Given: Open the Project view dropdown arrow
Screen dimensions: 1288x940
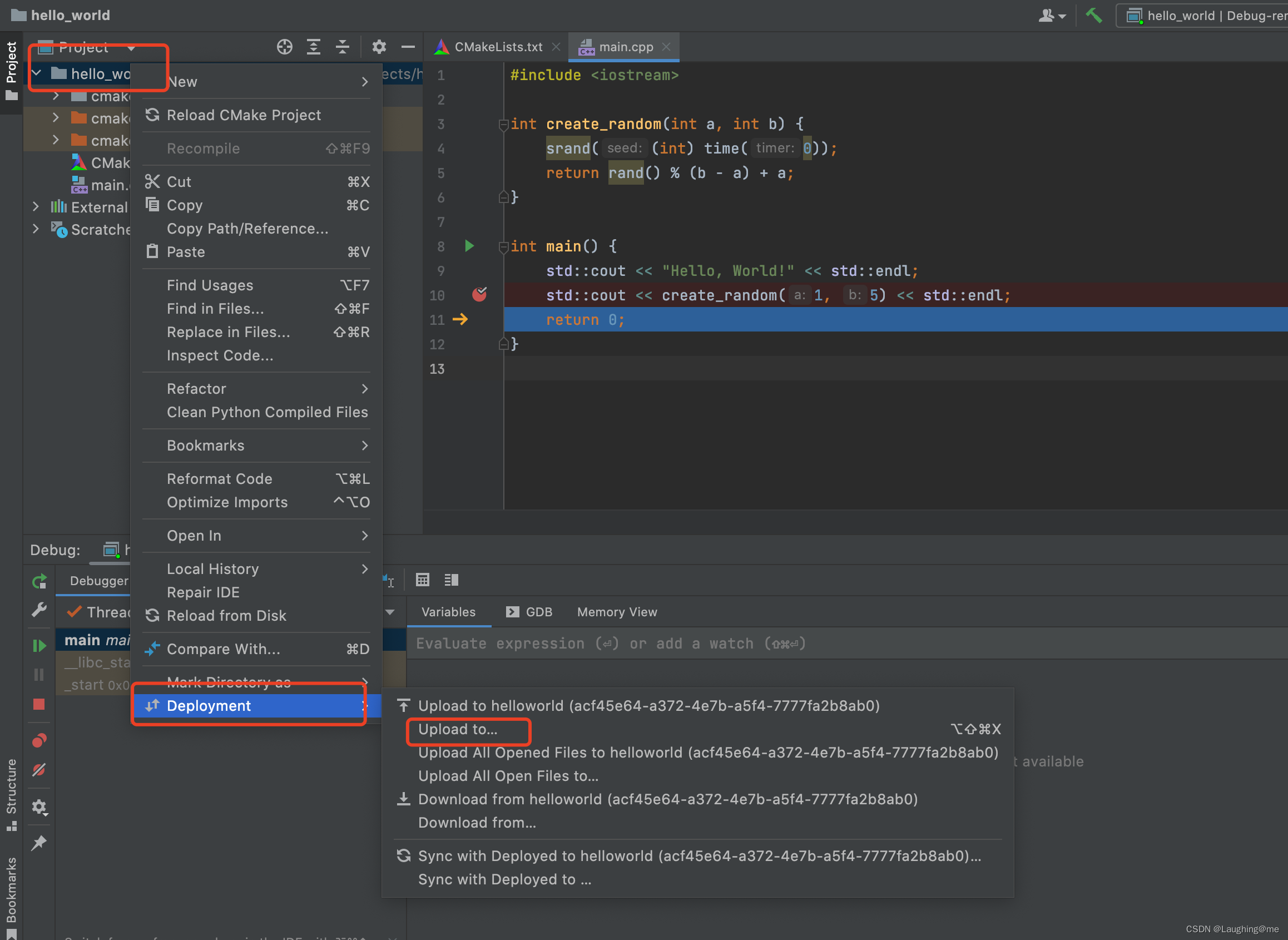Looking at the screenshot, I should click(x=131, y=48).
